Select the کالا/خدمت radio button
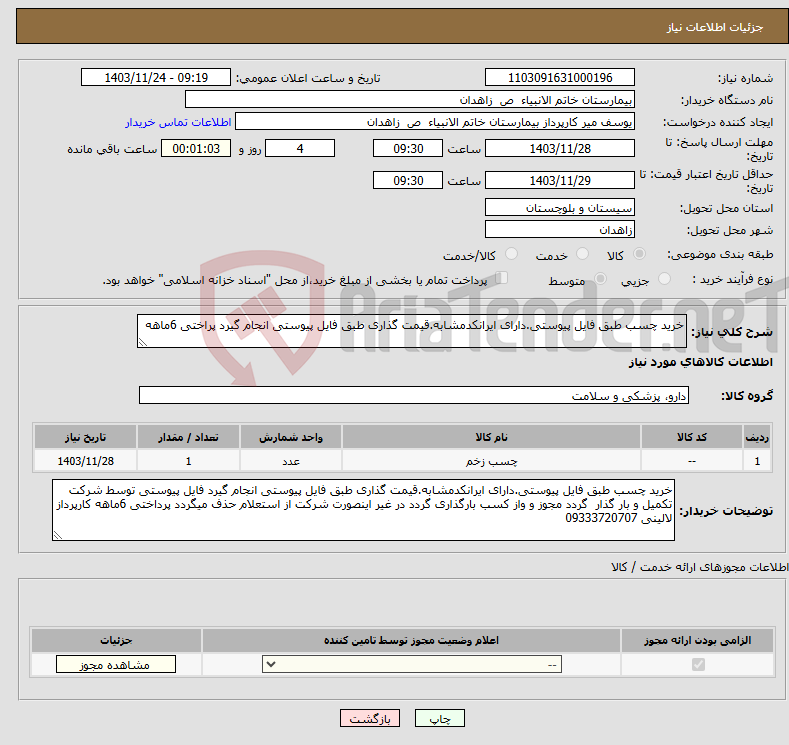The height and width of the screenshot is (745, 789). 492,255
